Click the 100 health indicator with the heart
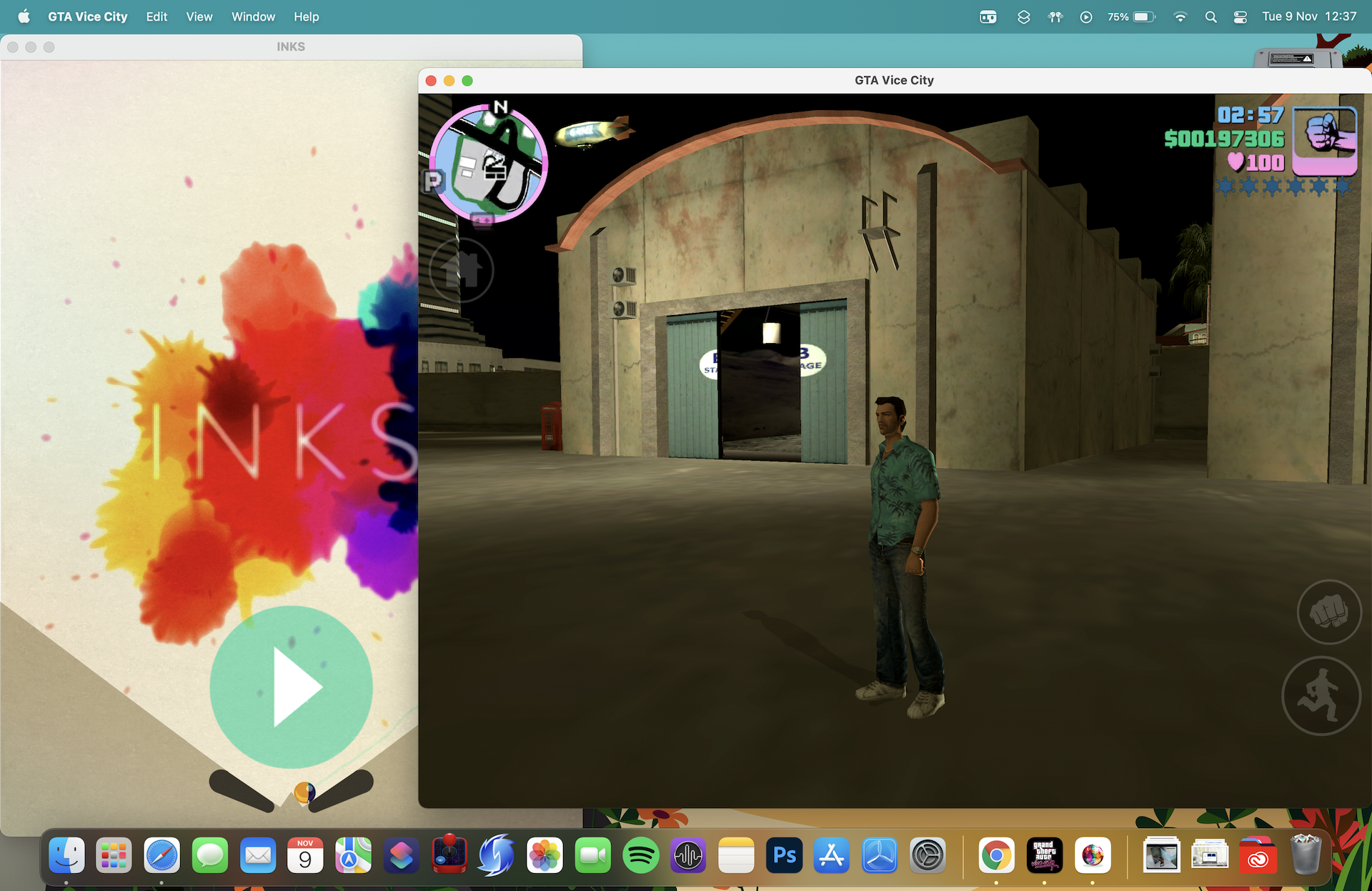 coord(1256,163)
